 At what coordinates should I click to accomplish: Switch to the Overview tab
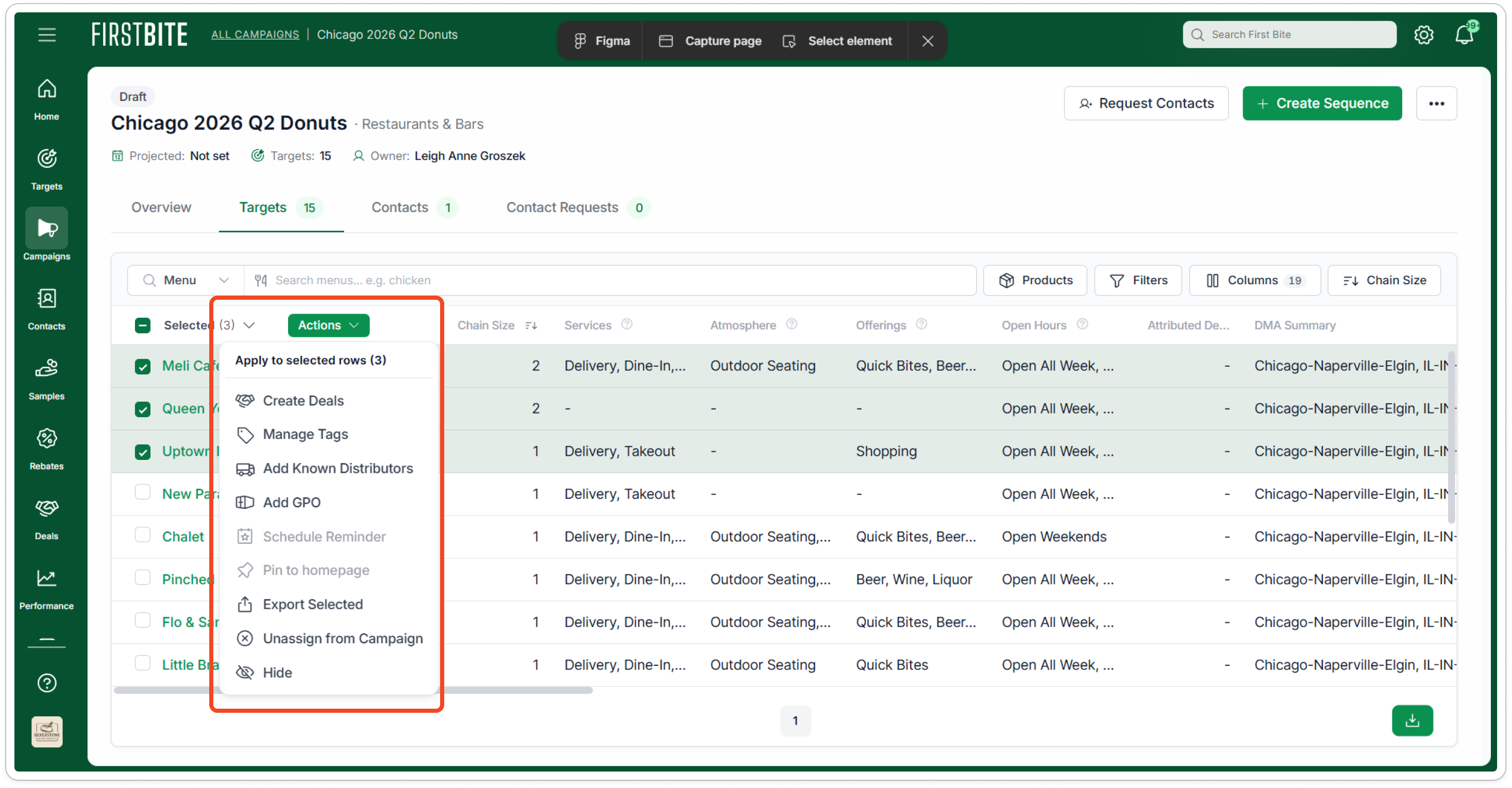tap(161, 207)
